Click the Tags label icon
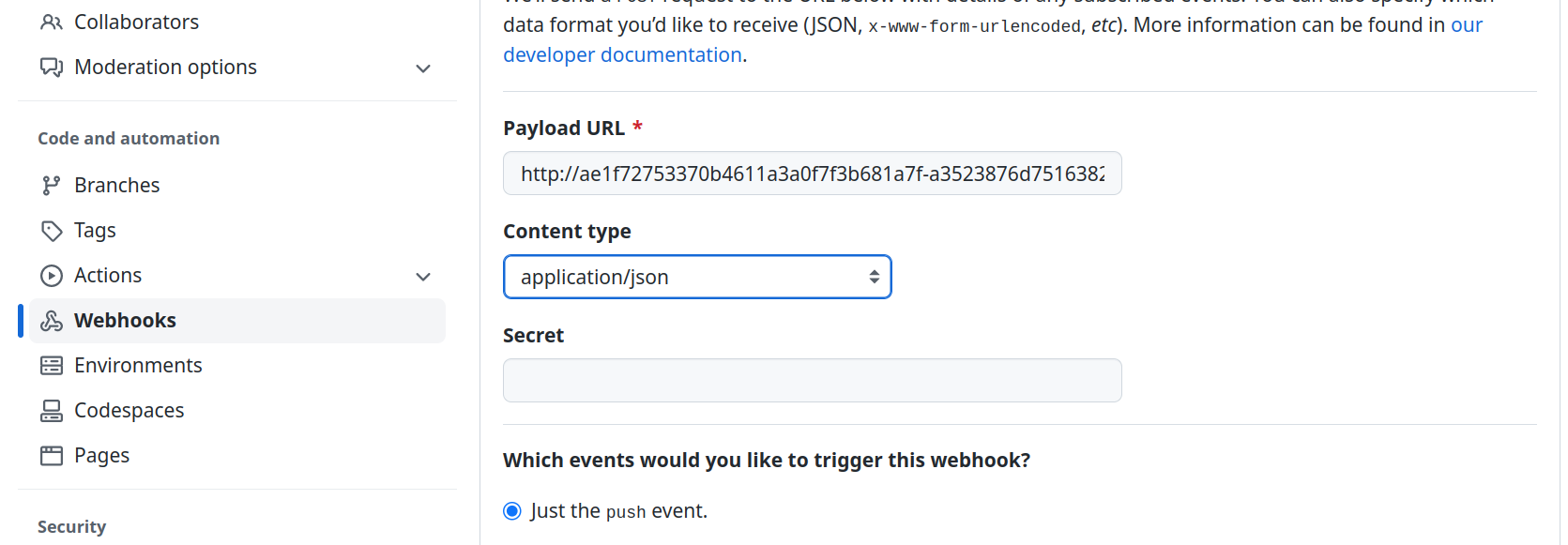Image resolution: width=1568 pixels, height=545 pixels. click(51, 230)
